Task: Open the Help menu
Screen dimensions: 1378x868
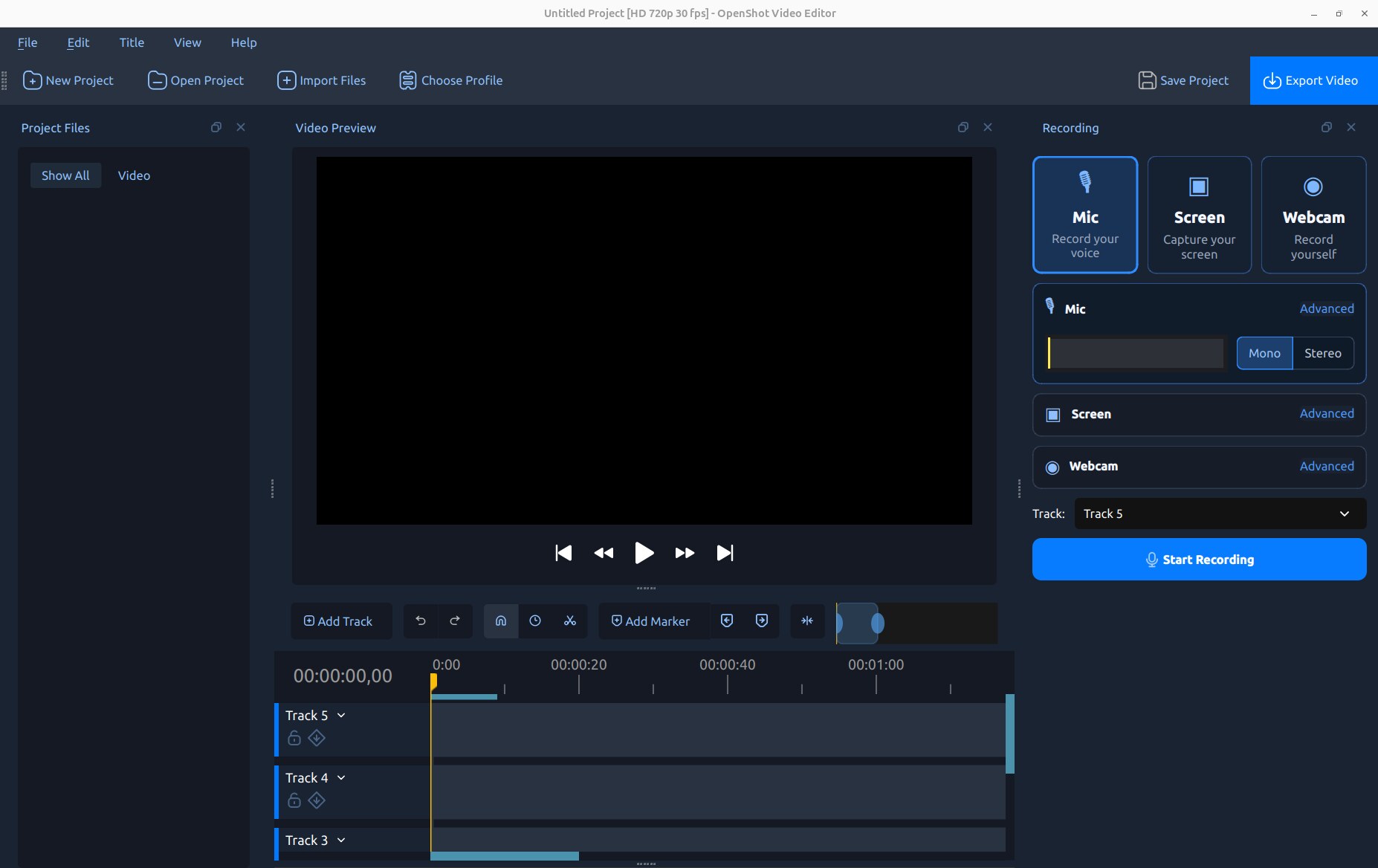Action: click(244, 42)
